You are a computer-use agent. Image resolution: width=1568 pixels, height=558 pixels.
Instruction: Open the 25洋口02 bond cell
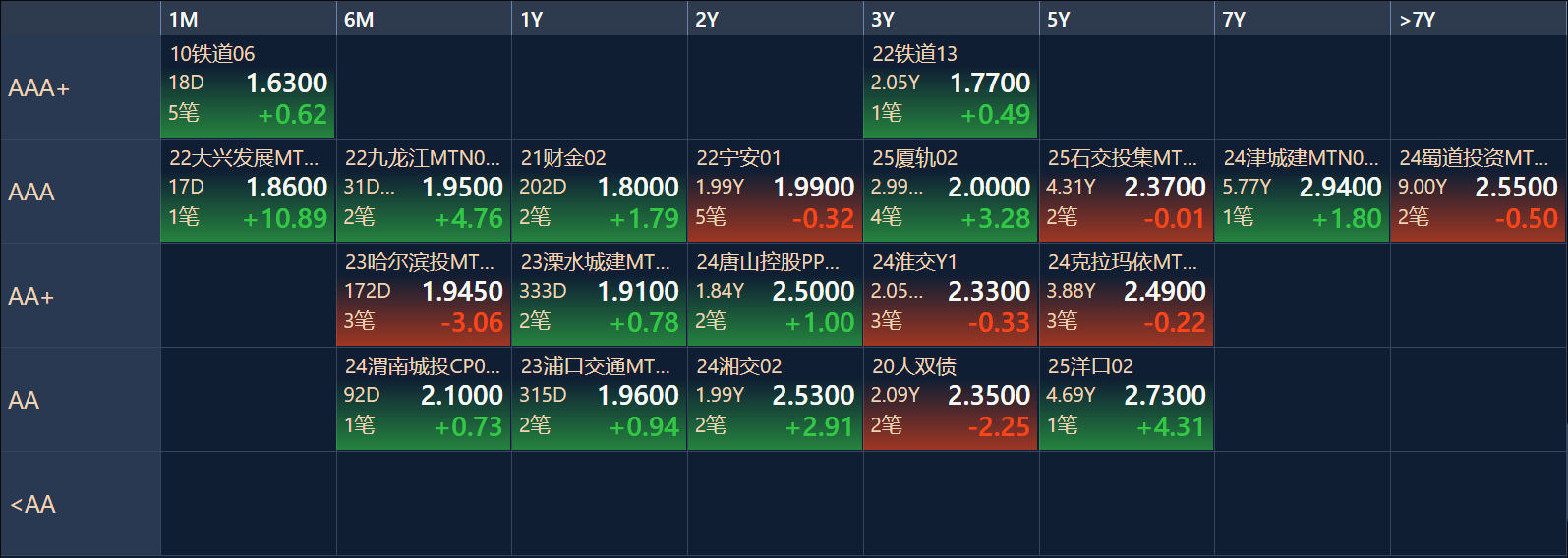pyautogui.click(x=1126, y=400)
